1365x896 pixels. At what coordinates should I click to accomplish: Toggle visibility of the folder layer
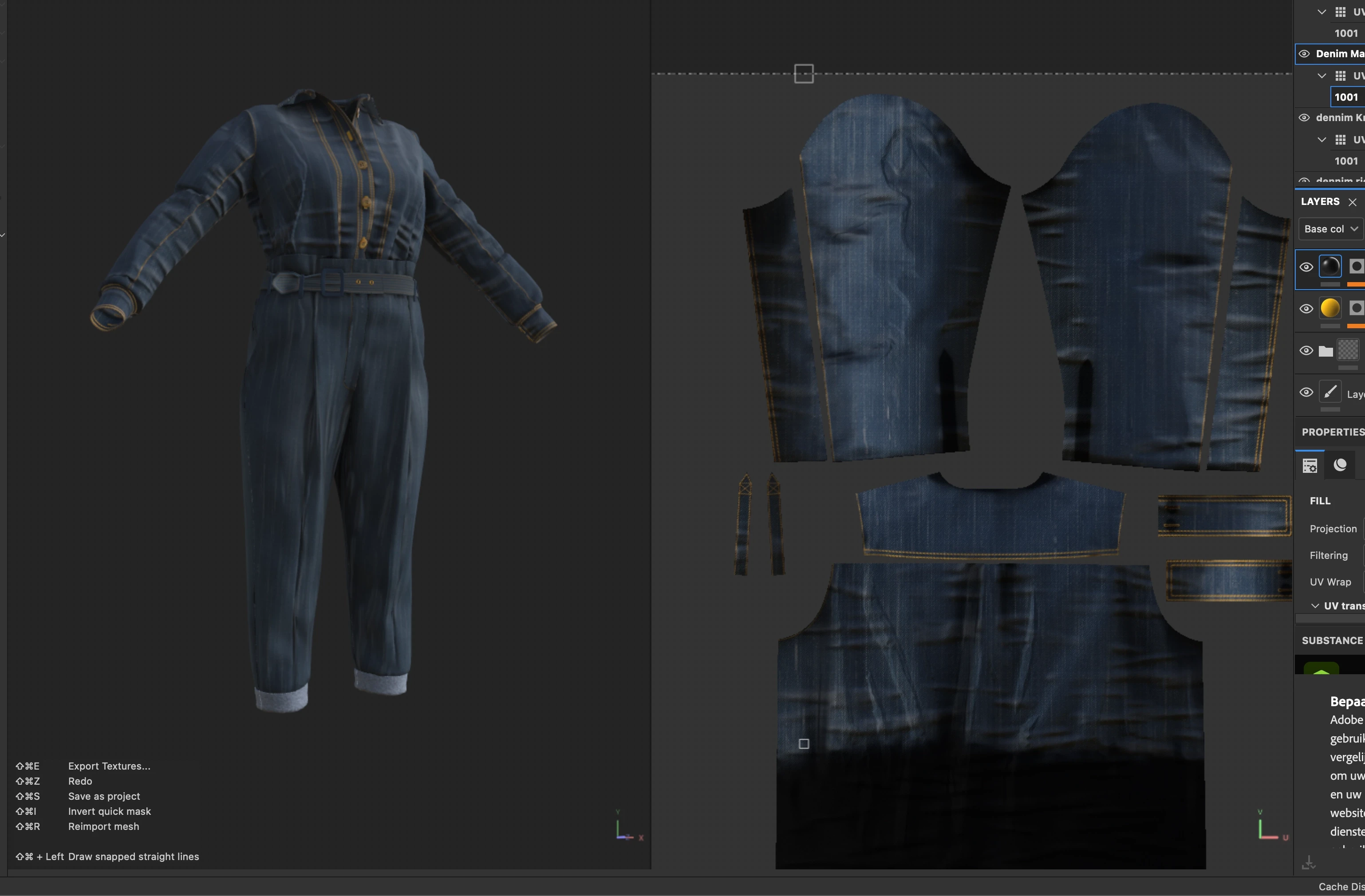[x=1306, y=351]
